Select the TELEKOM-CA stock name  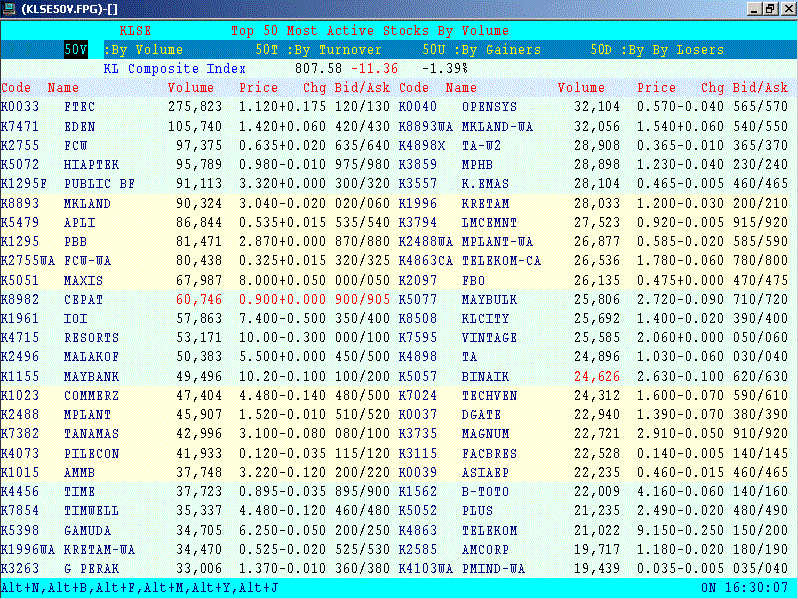click(502, 261)
